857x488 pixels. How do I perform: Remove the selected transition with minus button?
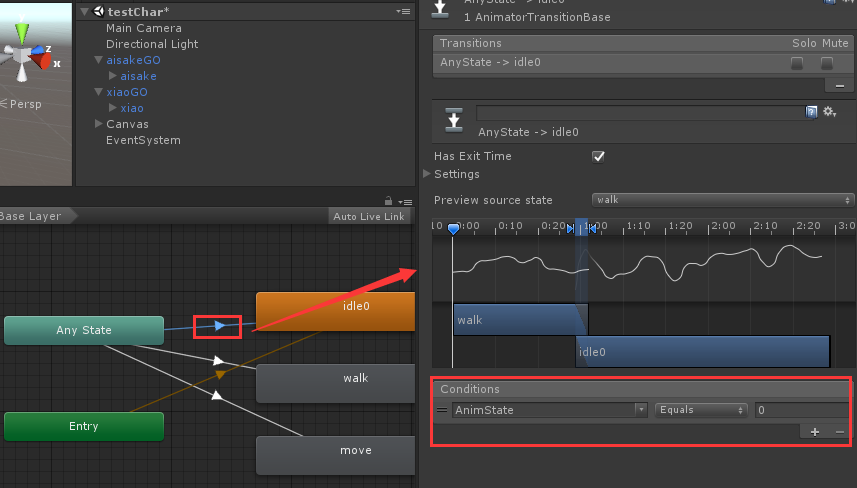pyautogui.click(x=840, y=86)
